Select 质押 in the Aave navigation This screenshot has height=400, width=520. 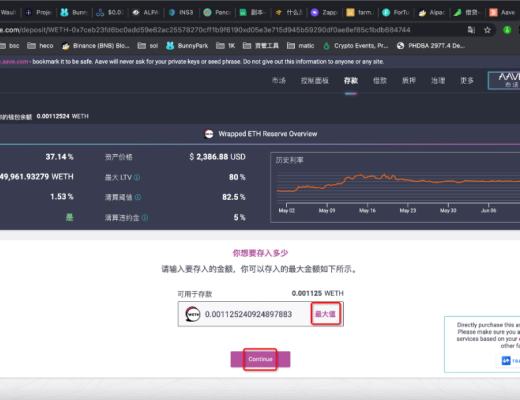[409, 81]
